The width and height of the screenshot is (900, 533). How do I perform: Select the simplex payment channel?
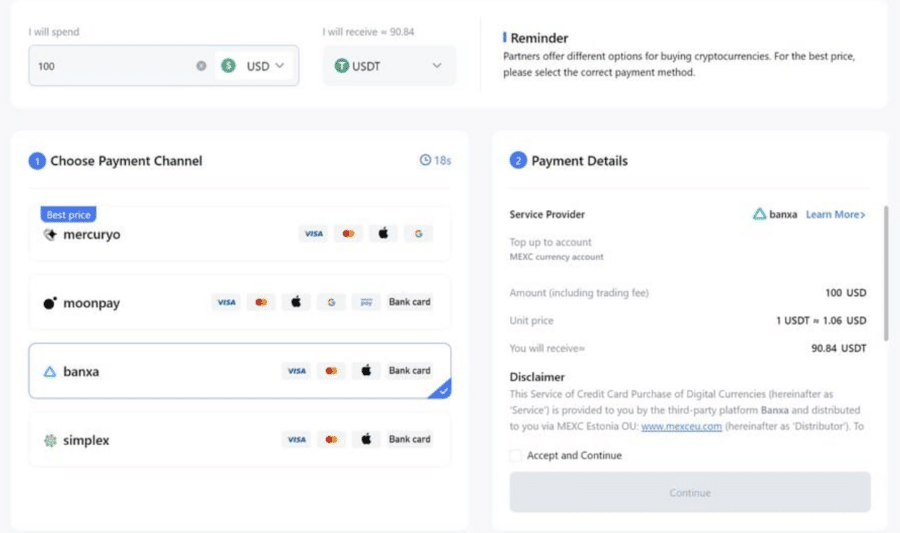240,439
